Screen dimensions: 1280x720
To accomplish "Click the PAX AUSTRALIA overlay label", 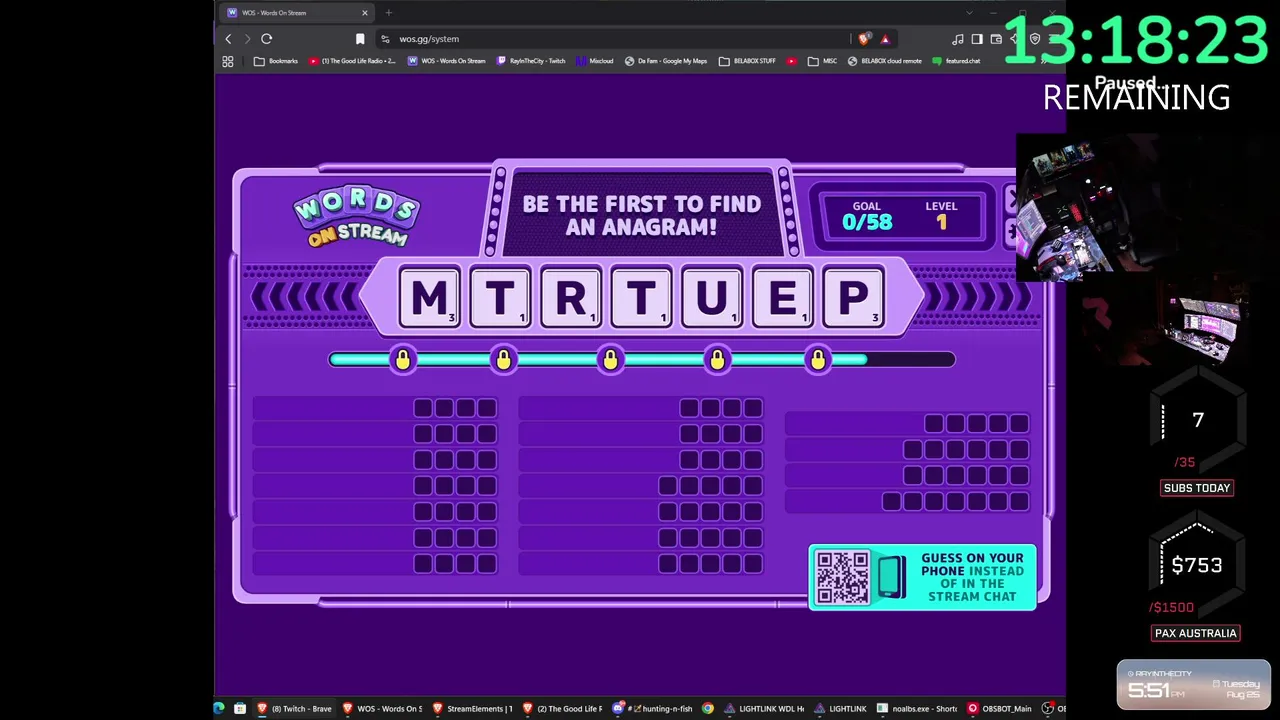I will point(1196,633).
